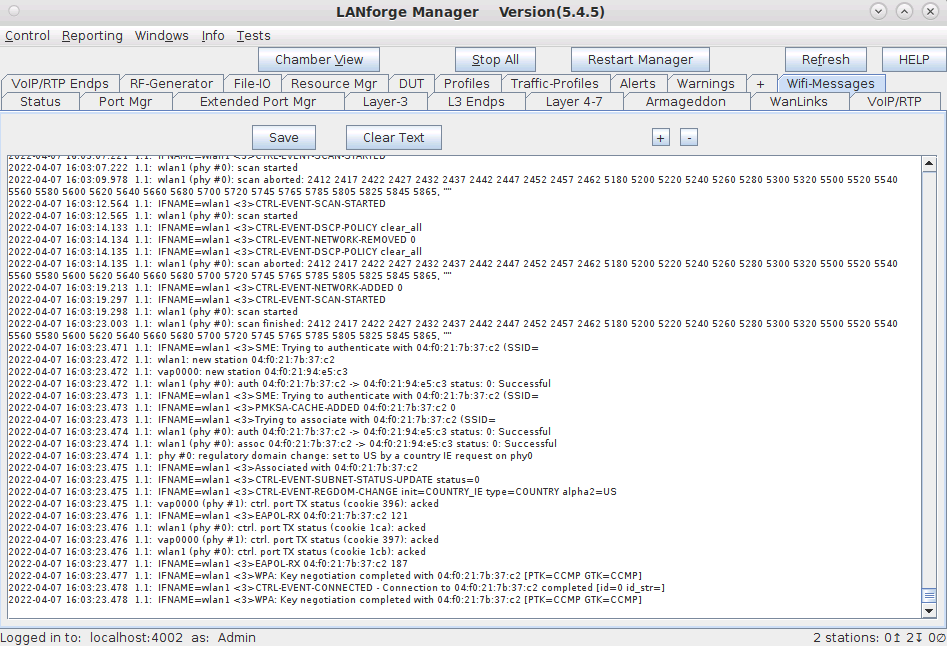Switch to Warnings tab

point(706,83)
